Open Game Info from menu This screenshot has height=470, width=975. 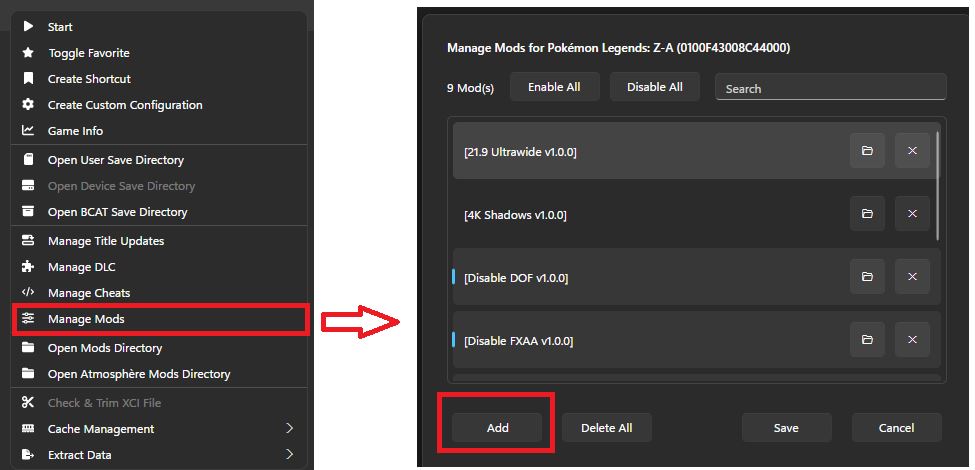click(x=159, y=131)
